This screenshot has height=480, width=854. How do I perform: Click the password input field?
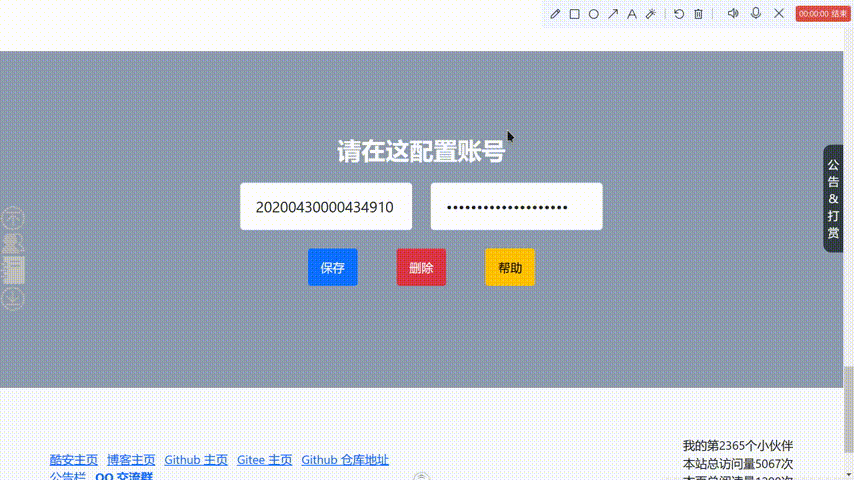(x=516, y=206)
